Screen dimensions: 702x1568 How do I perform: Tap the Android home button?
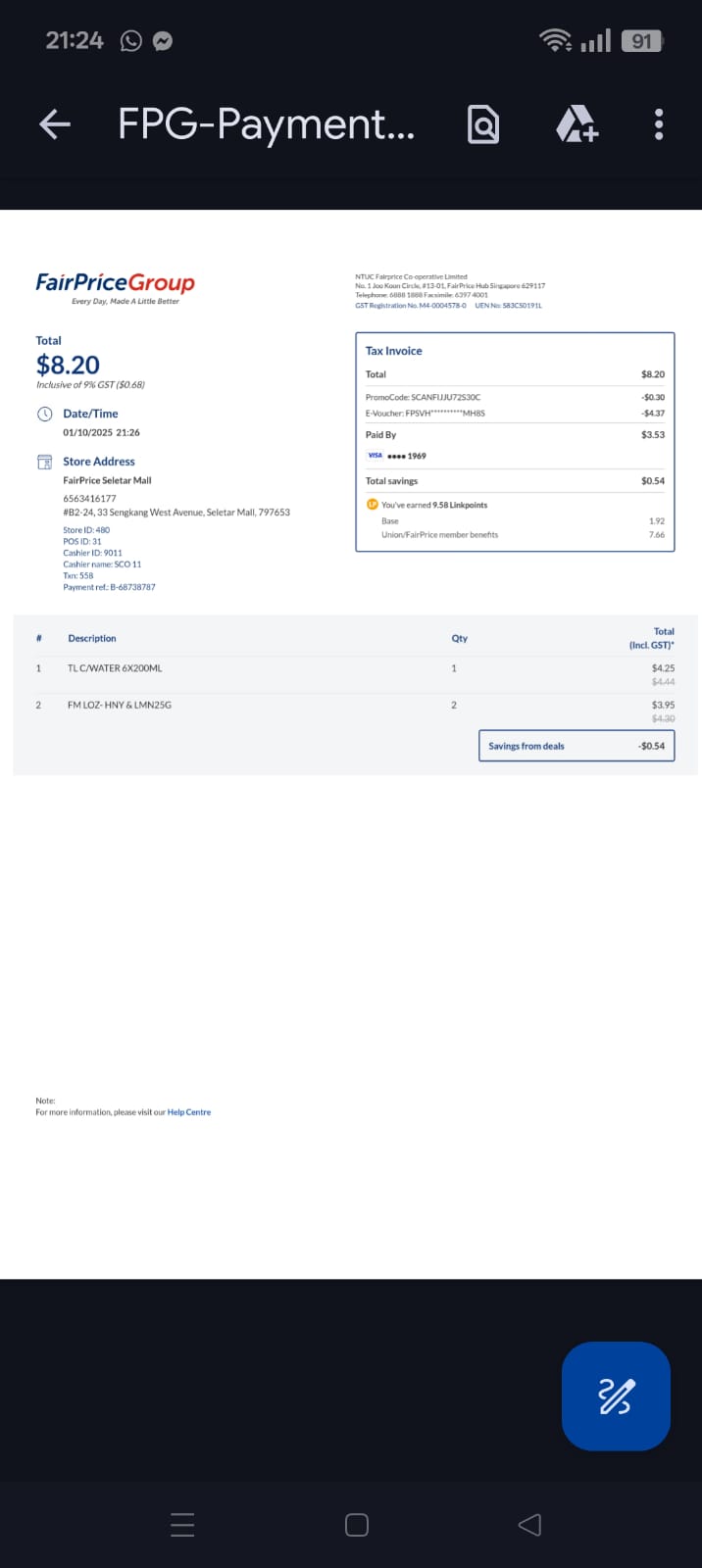pyautogui.click(x=357, y=1525)
